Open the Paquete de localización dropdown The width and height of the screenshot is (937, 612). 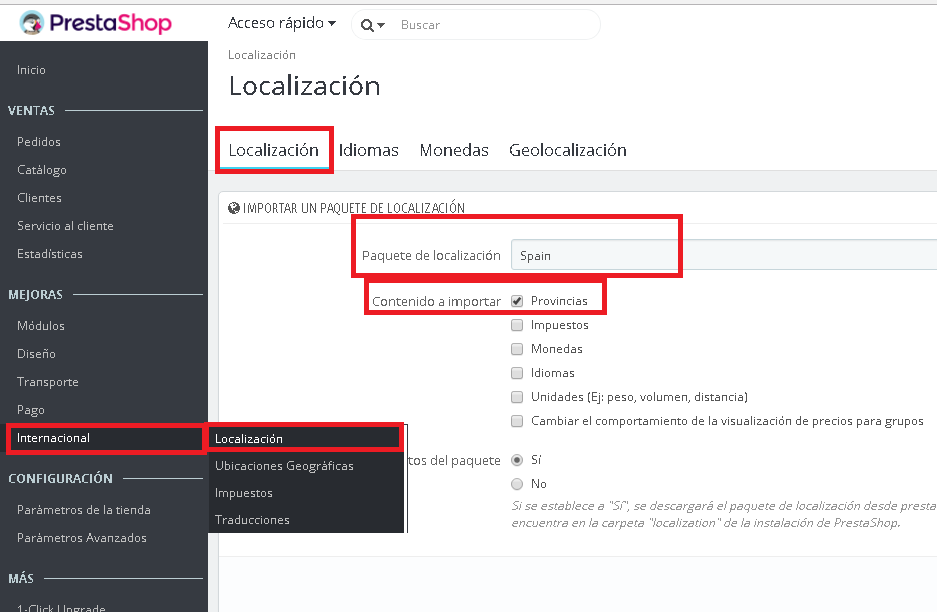pyautogui.click(x=722, y=255)
